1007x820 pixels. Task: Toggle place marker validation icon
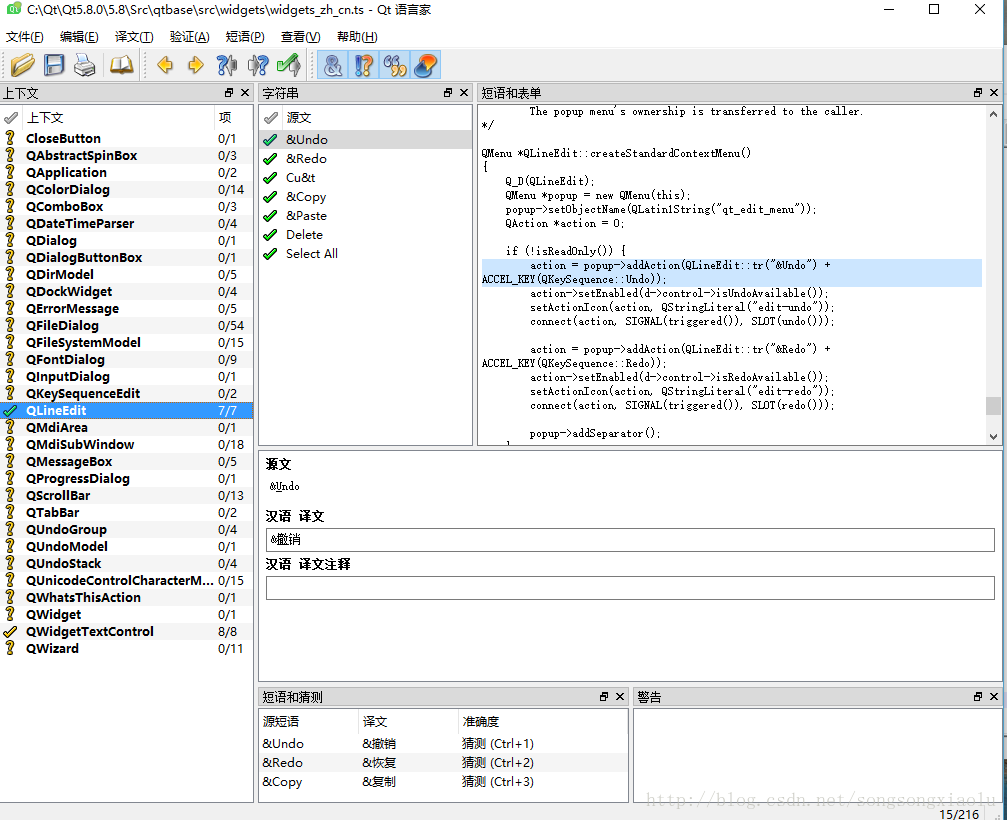(x=425, y=65)
